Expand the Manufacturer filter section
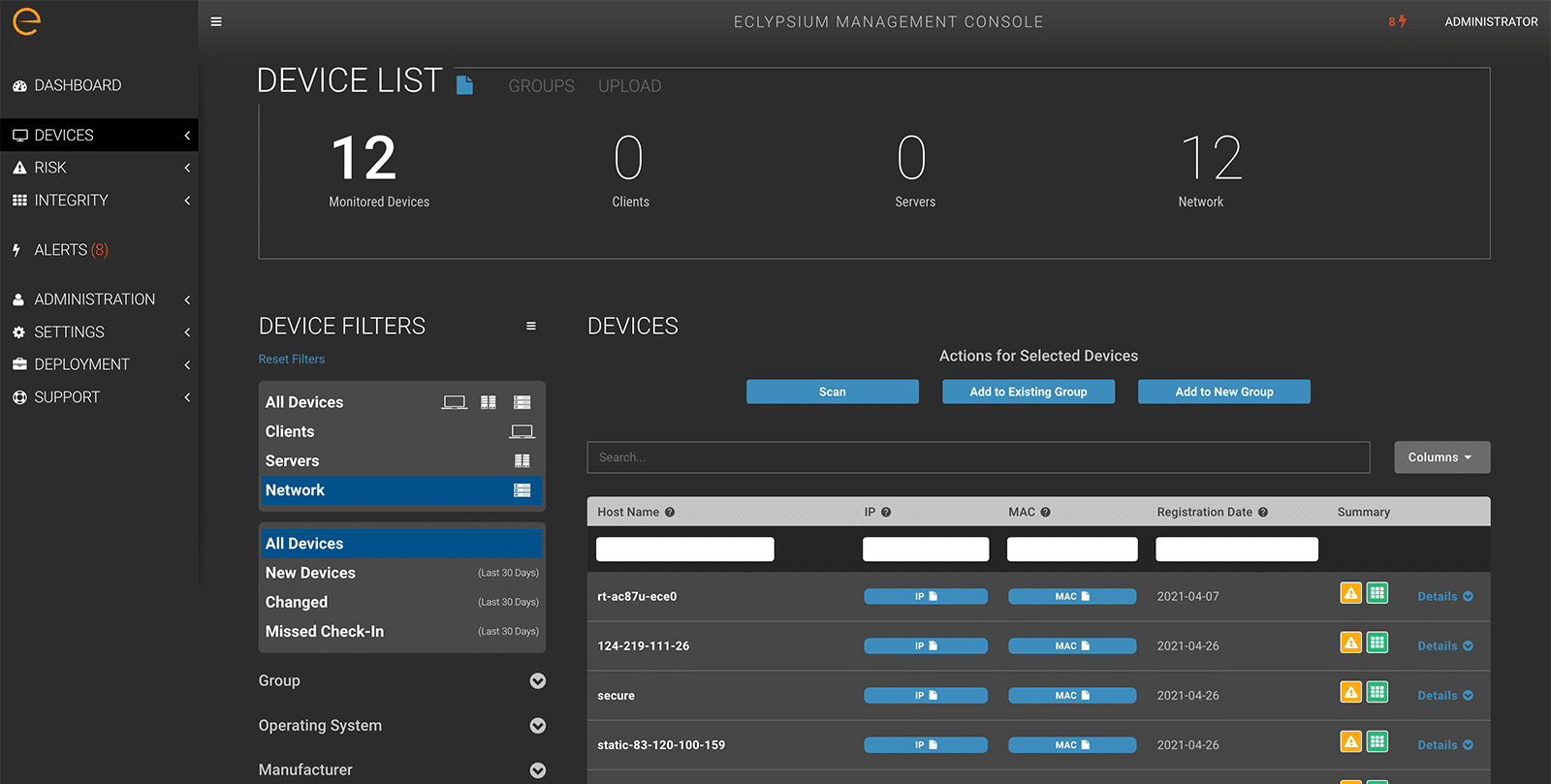The width and height of the screenshot is (1551, 784). tap(401, 770)
